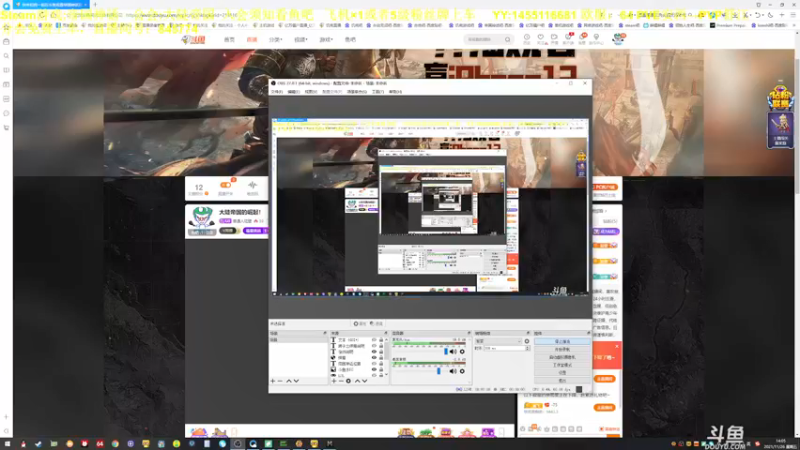The height and width of the screenshot is (450, 800).
Task: Open the Douyu followed heart icon
Action: (541, 38)
